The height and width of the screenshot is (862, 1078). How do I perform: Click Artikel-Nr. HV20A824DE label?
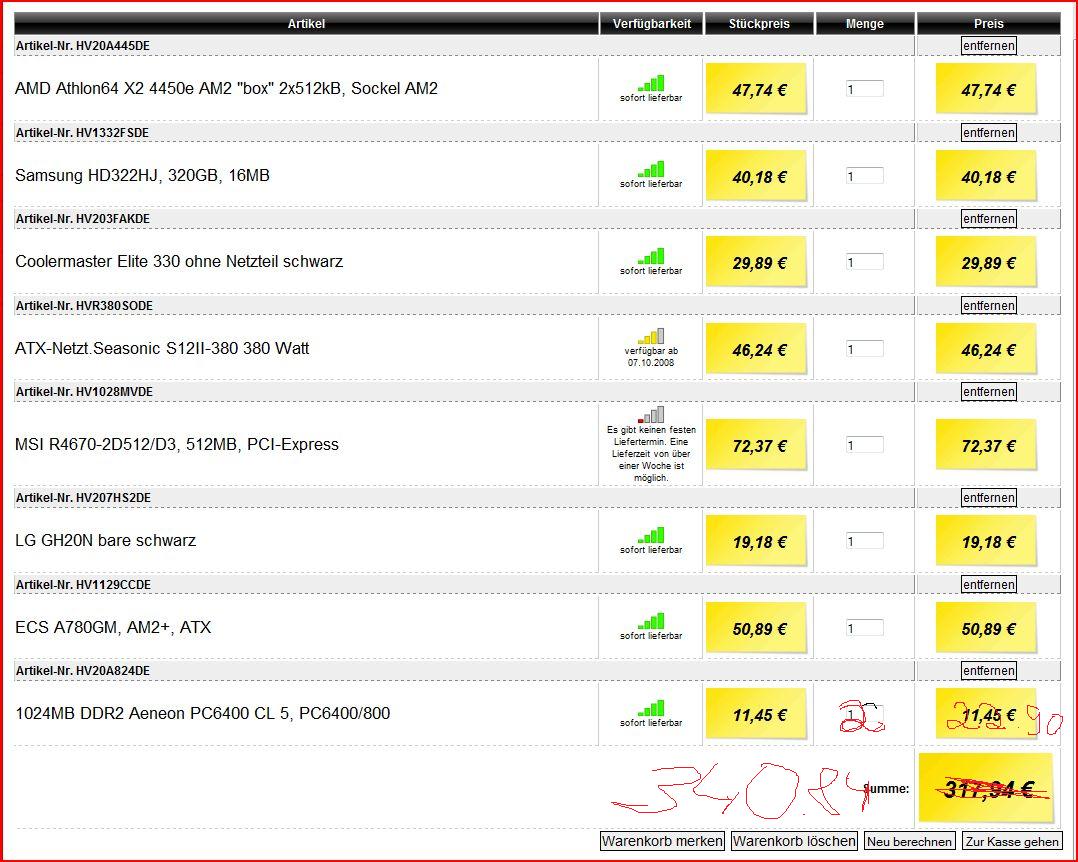pos(82,671)
